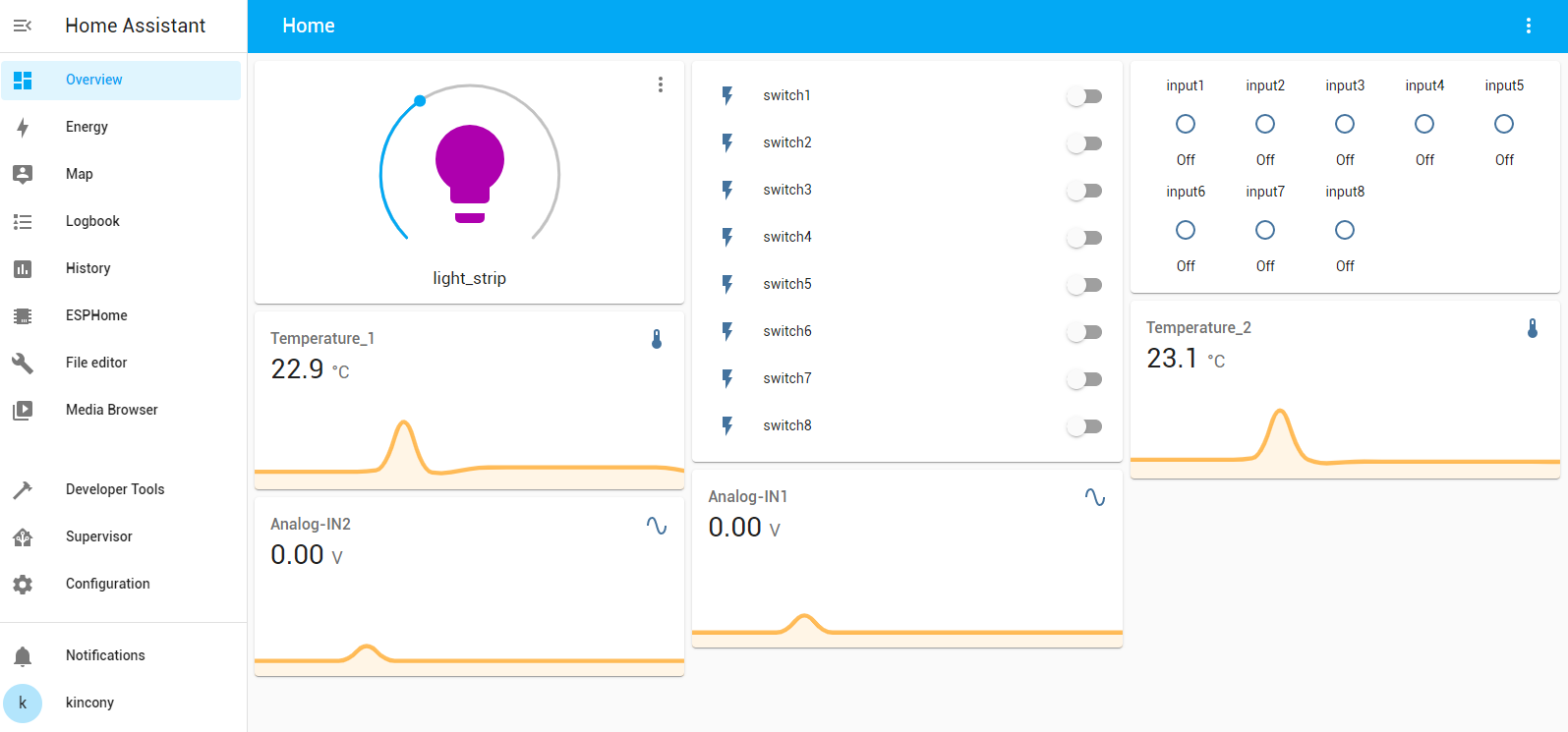Click the Analog-IN2 sine wave icon
This screenshot has width=1568, height=732.
tap(657, 526)
